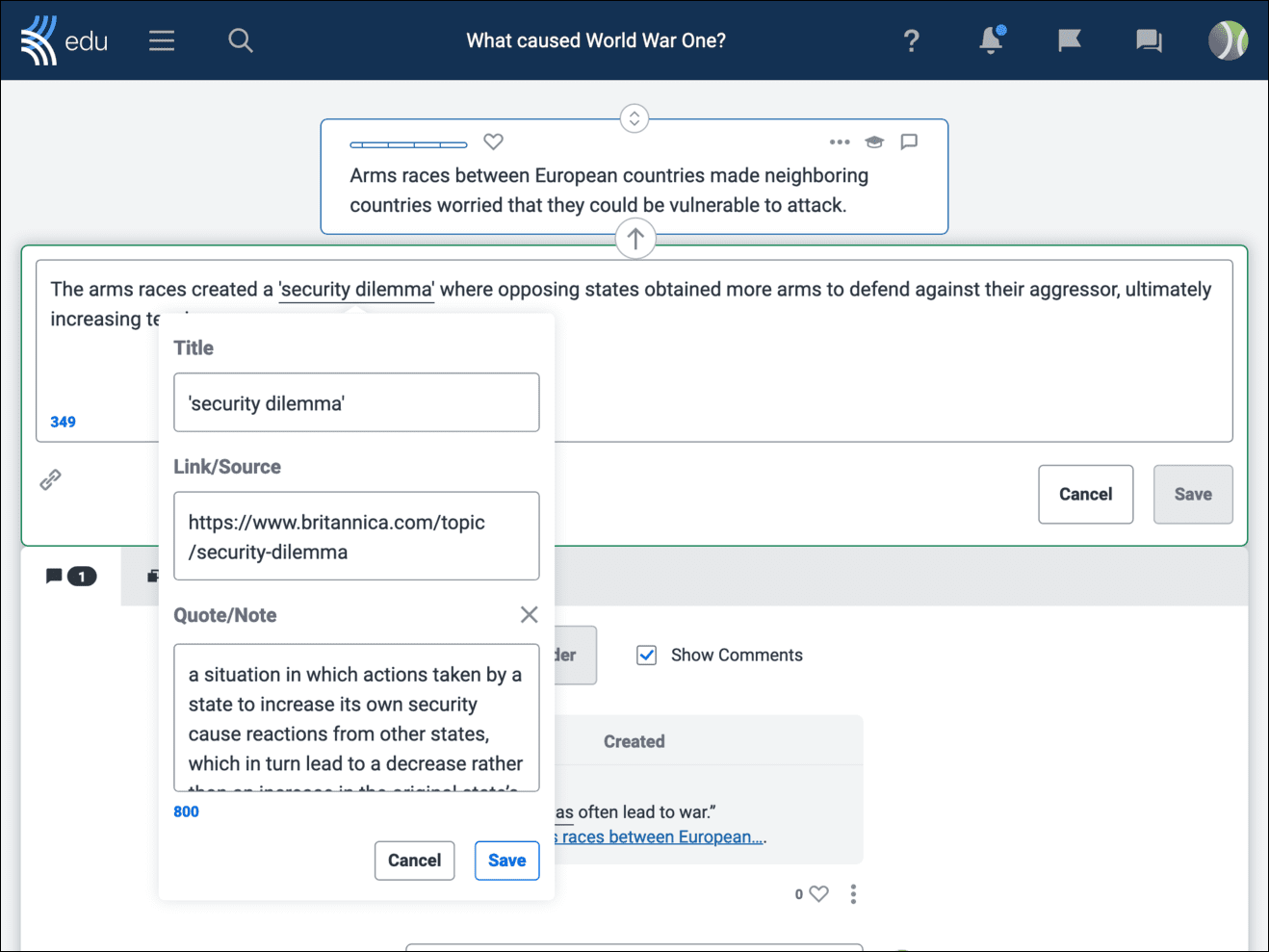The width and height of the screenshot is (1269, 952).
Task: Cancel the claim edit
Action: [1086, 495]
